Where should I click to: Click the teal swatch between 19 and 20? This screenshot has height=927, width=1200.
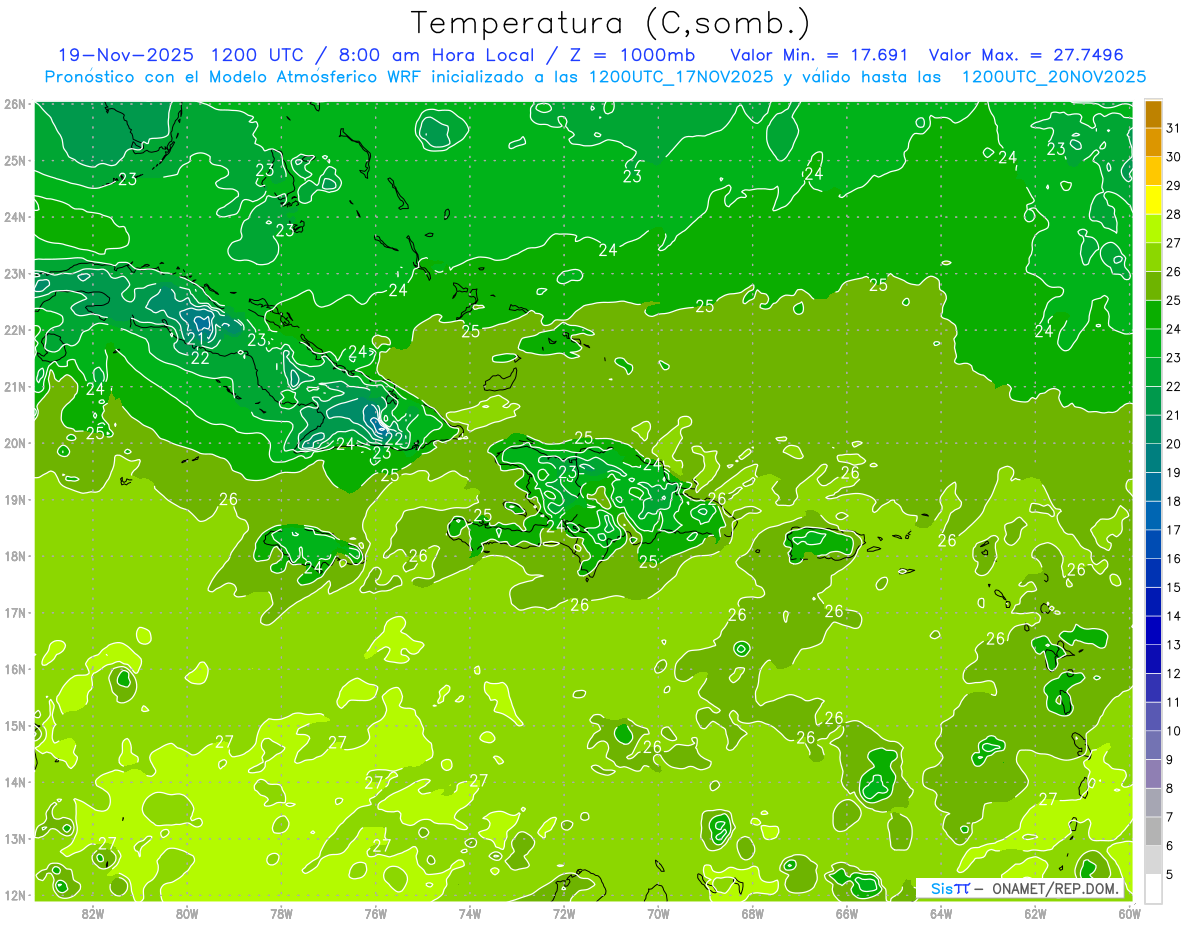tap(1153, 458)
